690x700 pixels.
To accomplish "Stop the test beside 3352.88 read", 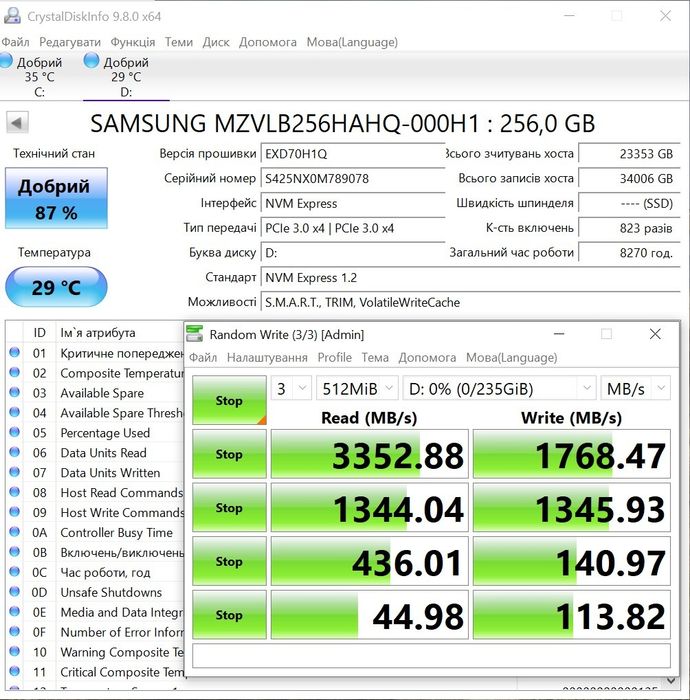I will [229, 454].
